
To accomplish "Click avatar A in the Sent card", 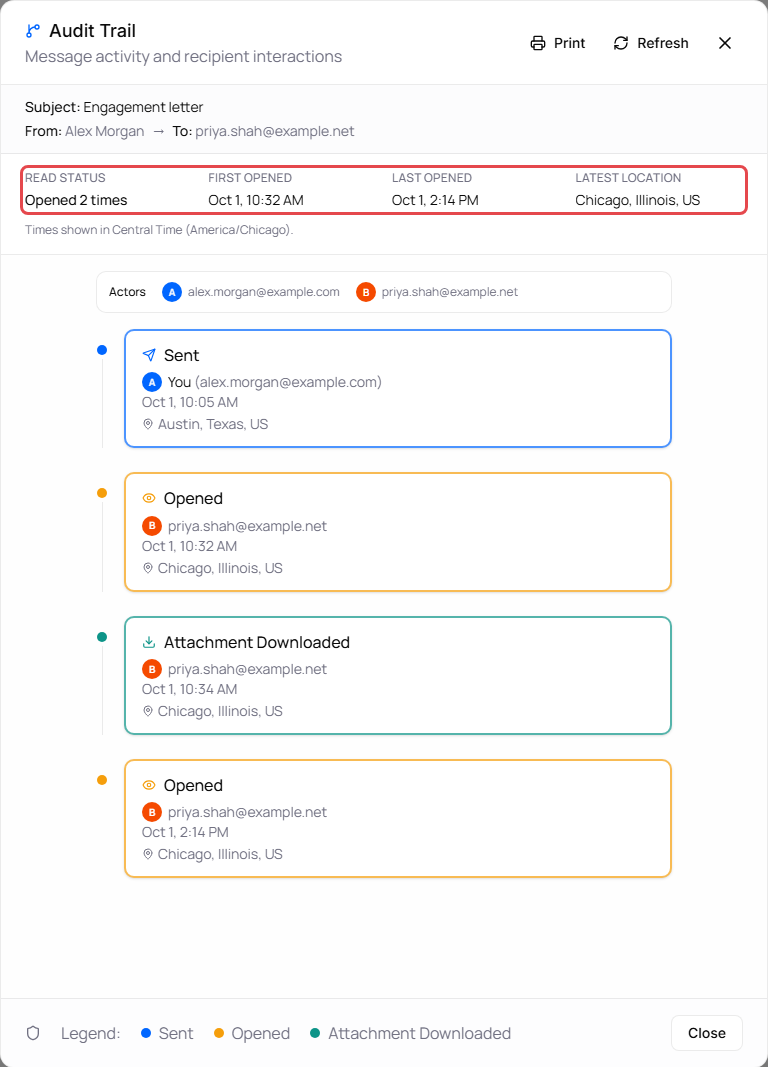I will pos(152,382).
